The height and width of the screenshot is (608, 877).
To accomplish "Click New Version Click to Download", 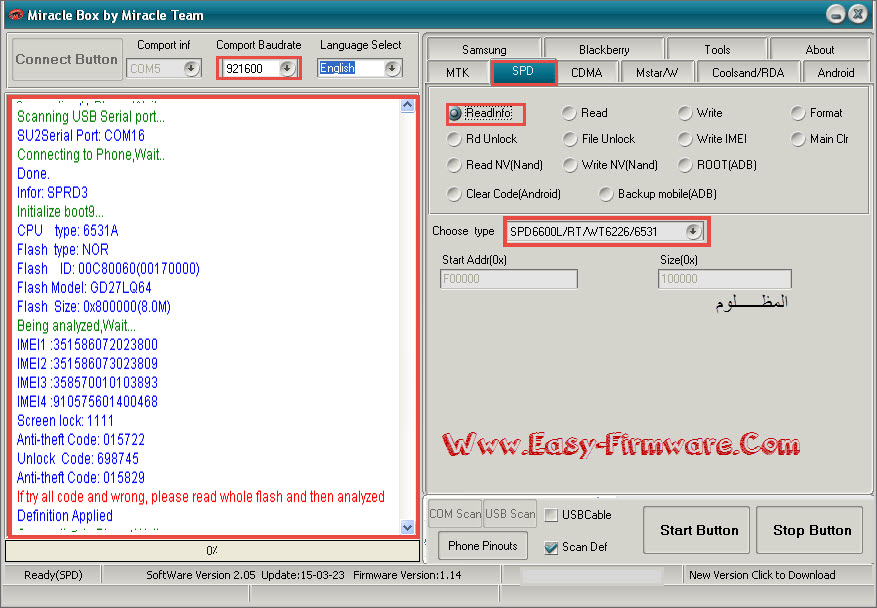I will pyautogui.click(x=762, y=575).
